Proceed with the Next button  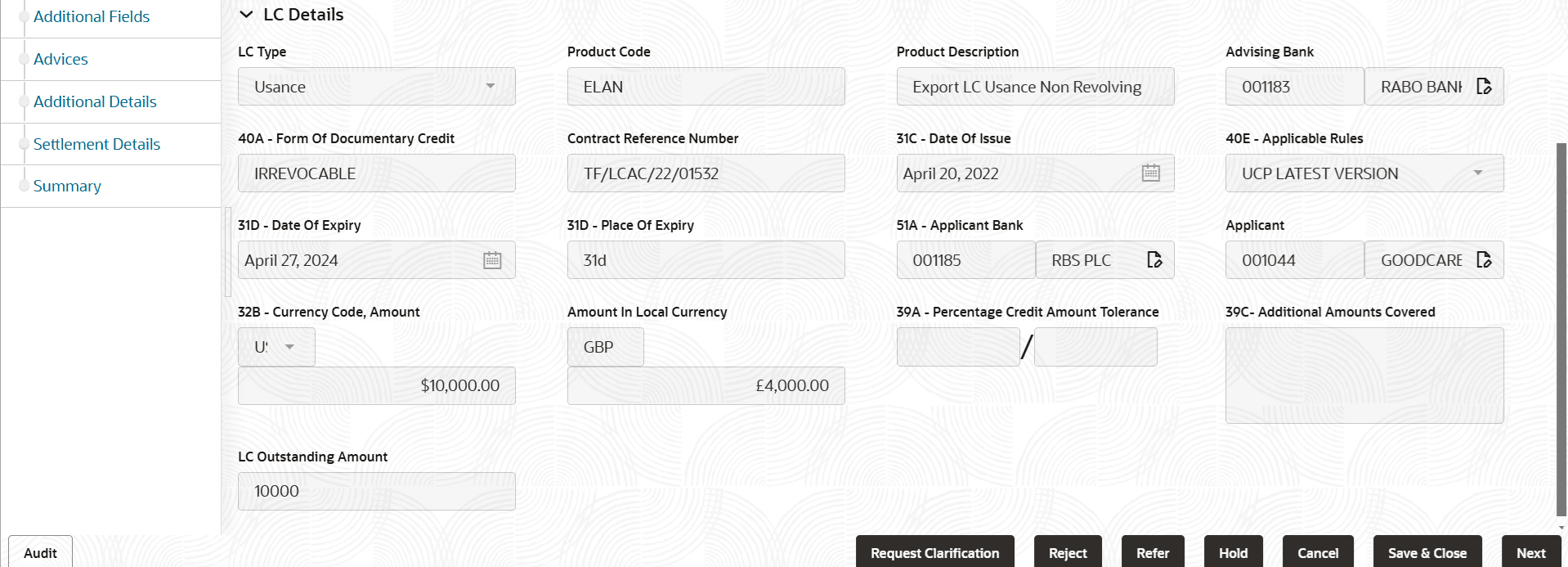tap(1530, 552)
